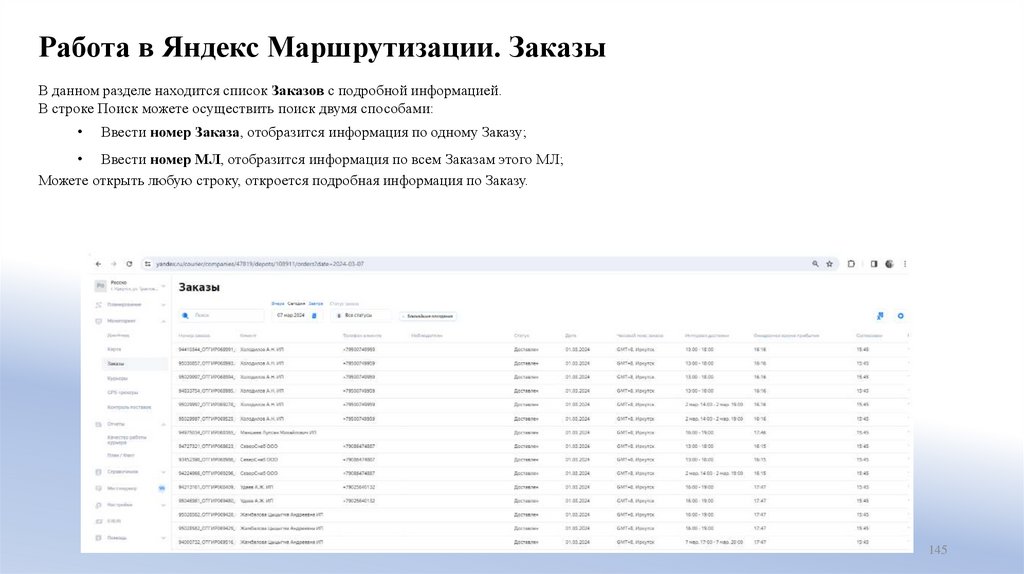
Task: Click the magnifier icon in Поиск field
Action: point(185,315)
